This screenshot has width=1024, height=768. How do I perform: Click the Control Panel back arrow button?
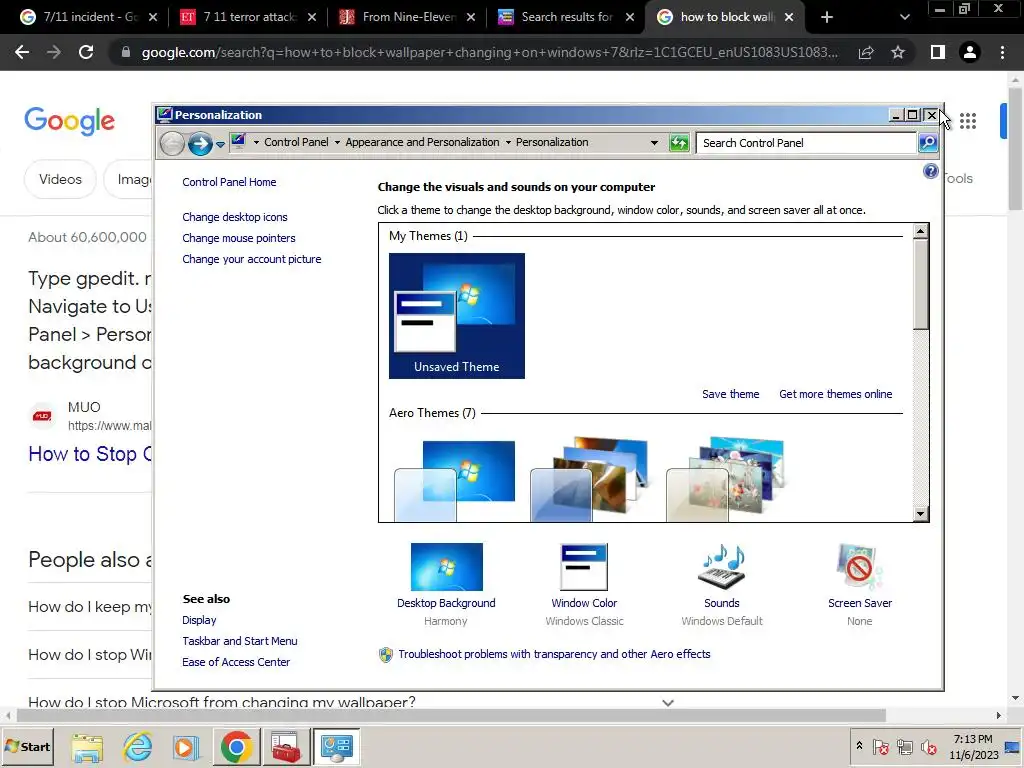[x=172, y=143]
